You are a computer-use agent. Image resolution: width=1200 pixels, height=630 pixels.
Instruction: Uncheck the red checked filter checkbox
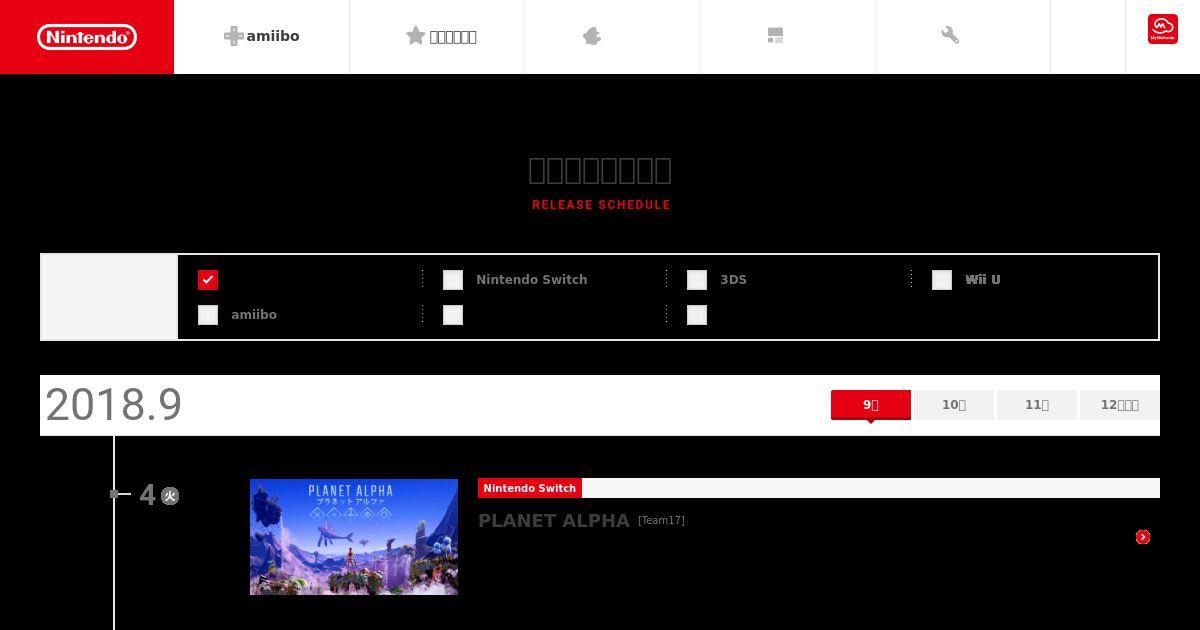pos(208,280)
